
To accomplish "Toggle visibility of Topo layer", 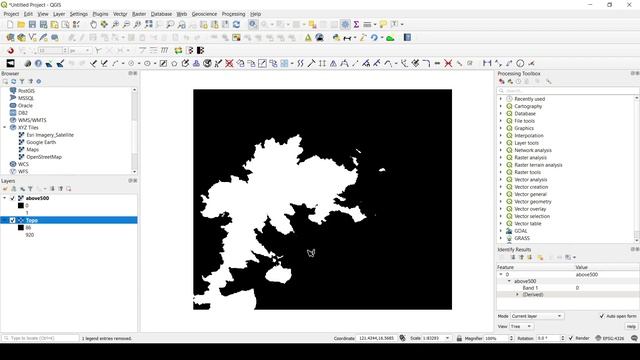I will click(13, 220).
